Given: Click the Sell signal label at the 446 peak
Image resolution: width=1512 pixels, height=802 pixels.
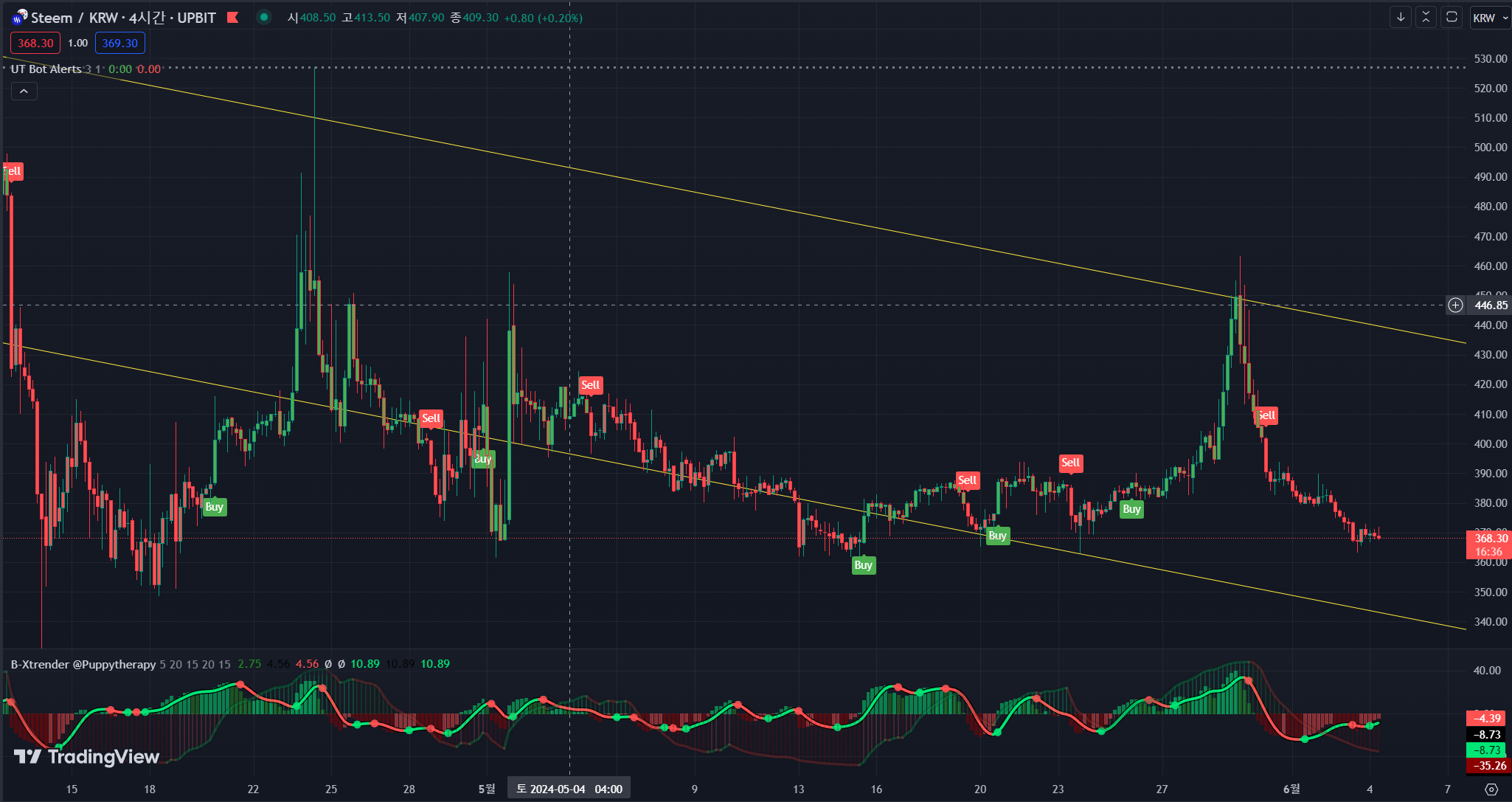Looking at the screenshot, I should 1266,415.
